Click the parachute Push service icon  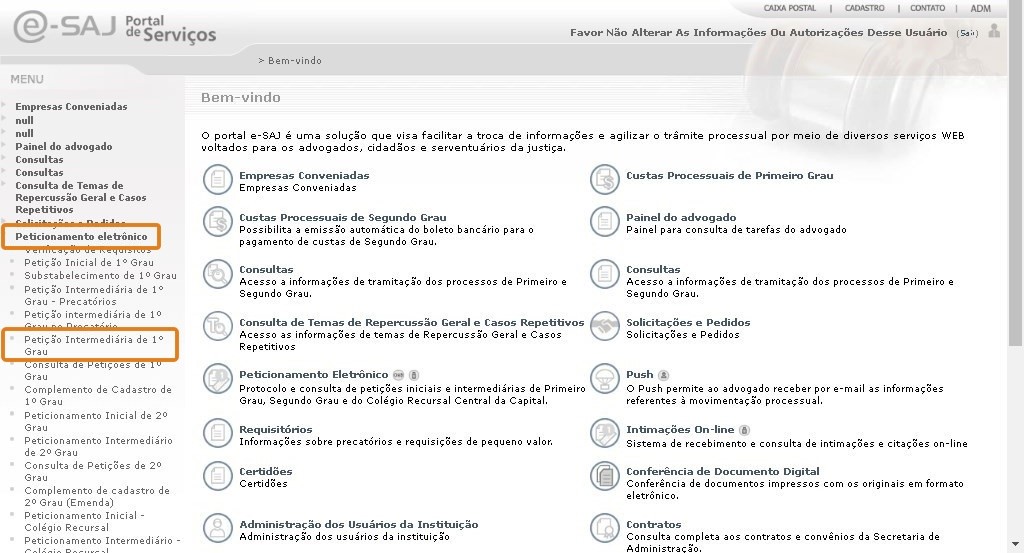pyautogui.click(x=605, y=379)
